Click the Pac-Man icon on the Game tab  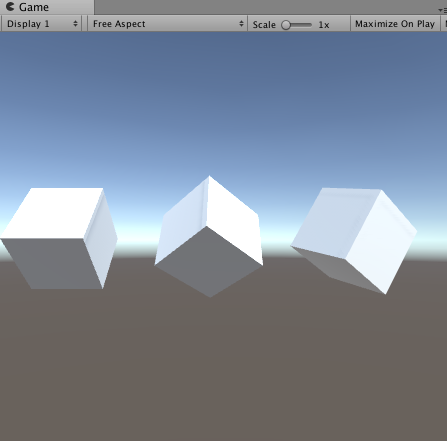click(x=10, y=6)
